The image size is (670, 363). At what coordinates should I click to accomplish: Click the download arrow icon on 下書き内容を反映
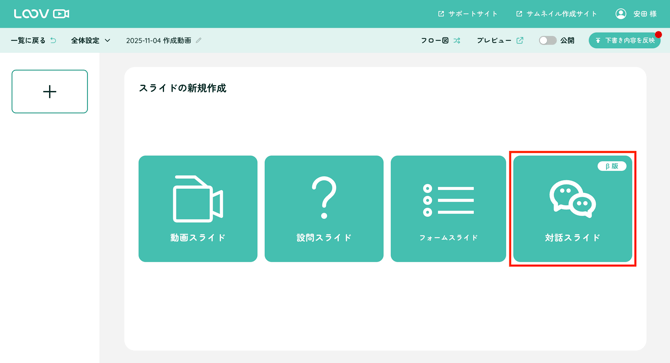click(x=598, y=41)
